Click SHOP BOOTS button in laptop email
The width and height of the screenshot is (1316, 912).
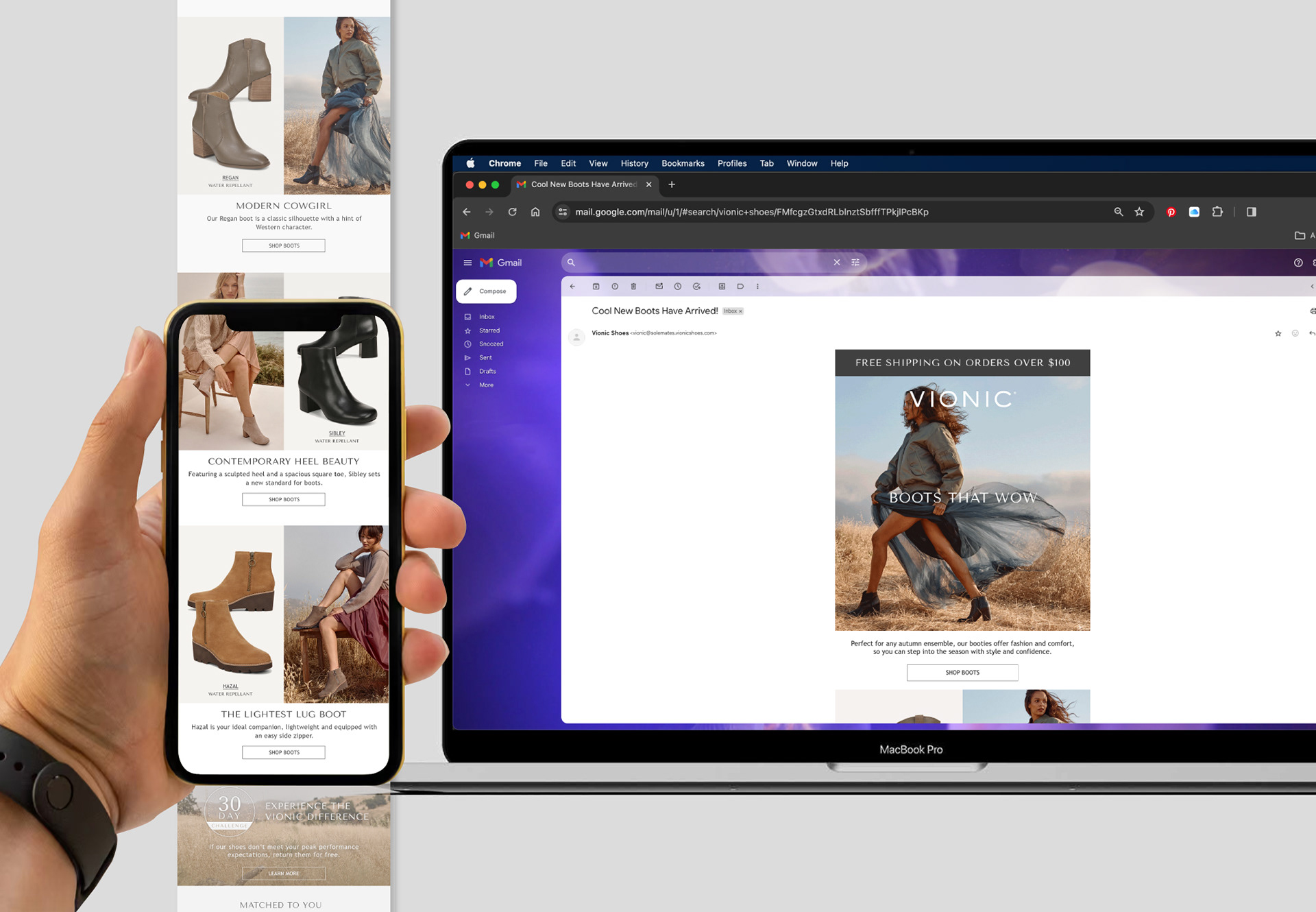click(x=962, y=673)
